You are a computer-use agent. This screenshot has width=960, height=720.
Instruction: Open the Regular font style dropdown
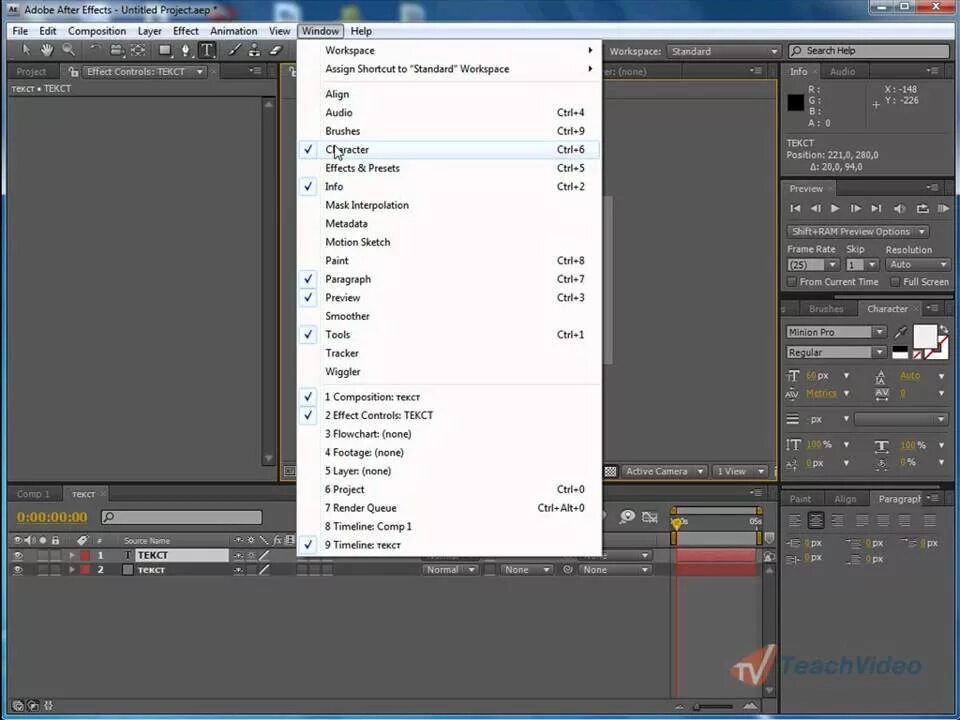836,353
